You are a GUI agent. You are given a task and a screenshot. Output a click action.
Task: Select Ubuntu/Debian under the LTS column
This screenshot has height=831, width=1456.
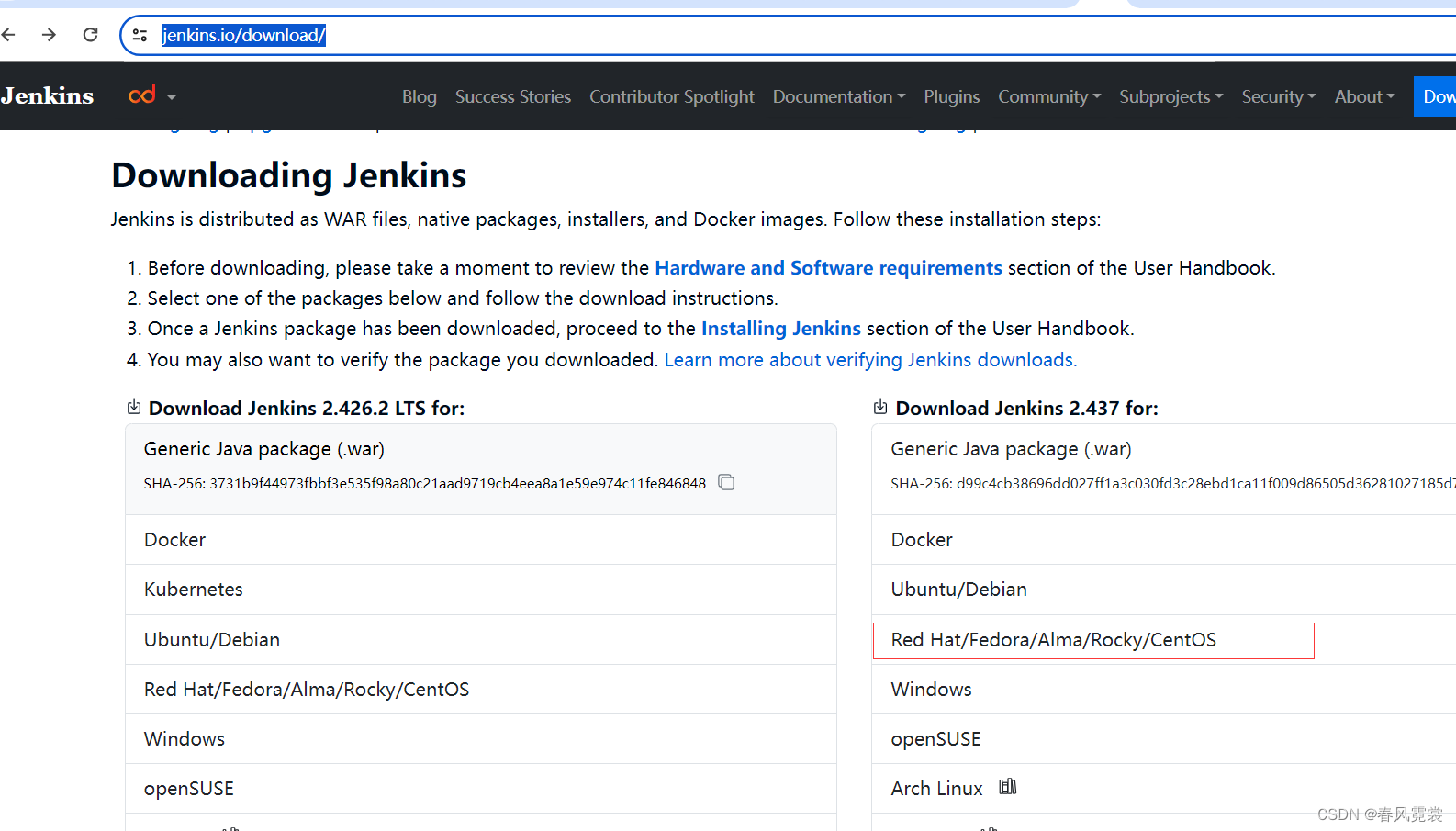coord(481,640)
